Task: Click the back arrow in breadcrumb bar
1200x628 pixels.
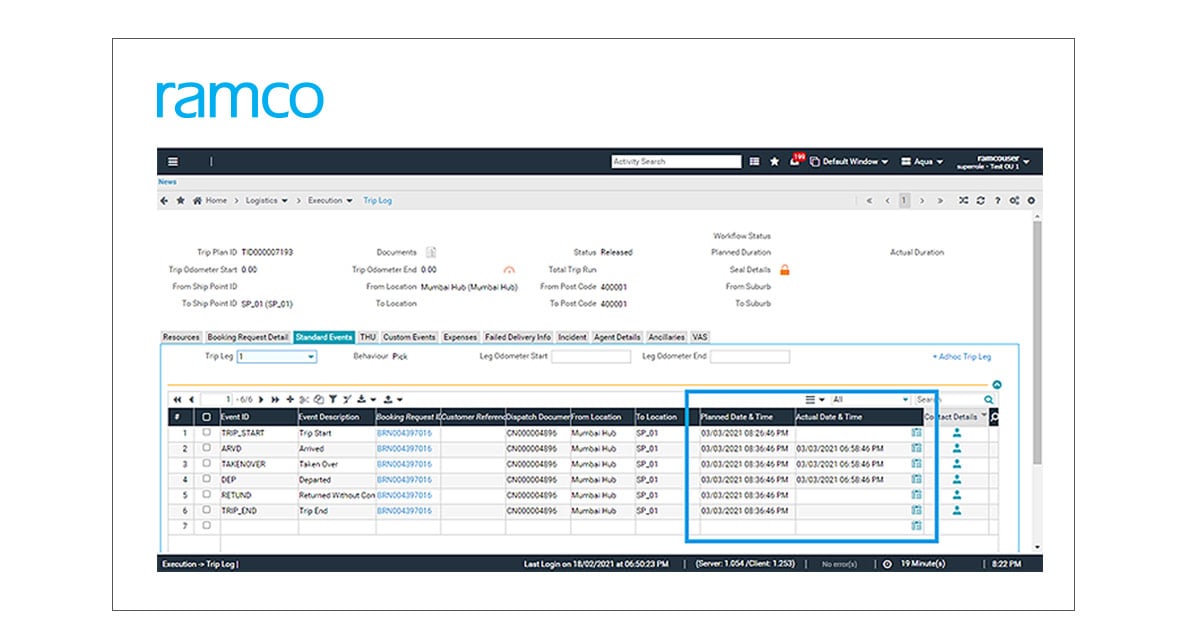Action: coord(164,200)
